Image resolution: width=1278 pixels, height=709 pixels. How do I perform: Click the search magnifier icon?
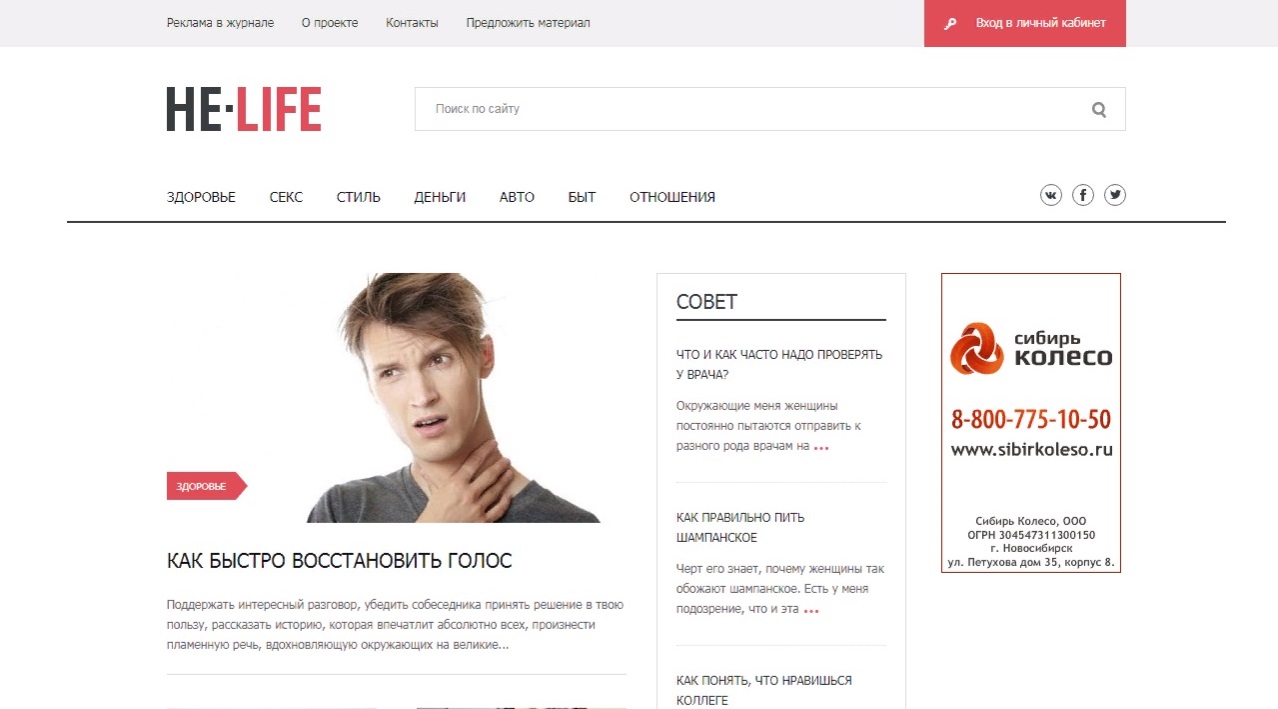point(1099,110)
